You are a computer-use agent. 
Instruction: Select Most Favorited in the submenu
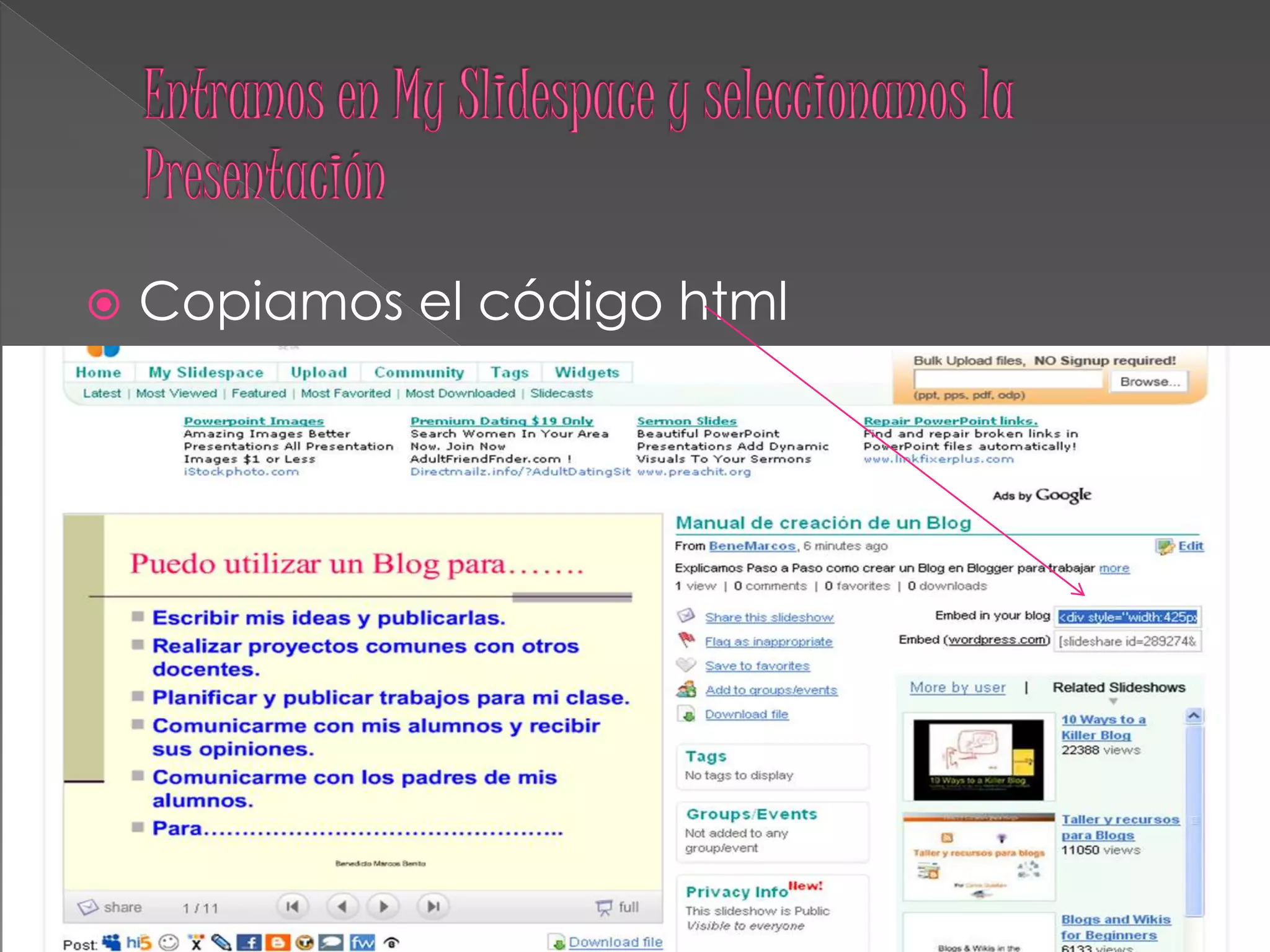(345, 393)
